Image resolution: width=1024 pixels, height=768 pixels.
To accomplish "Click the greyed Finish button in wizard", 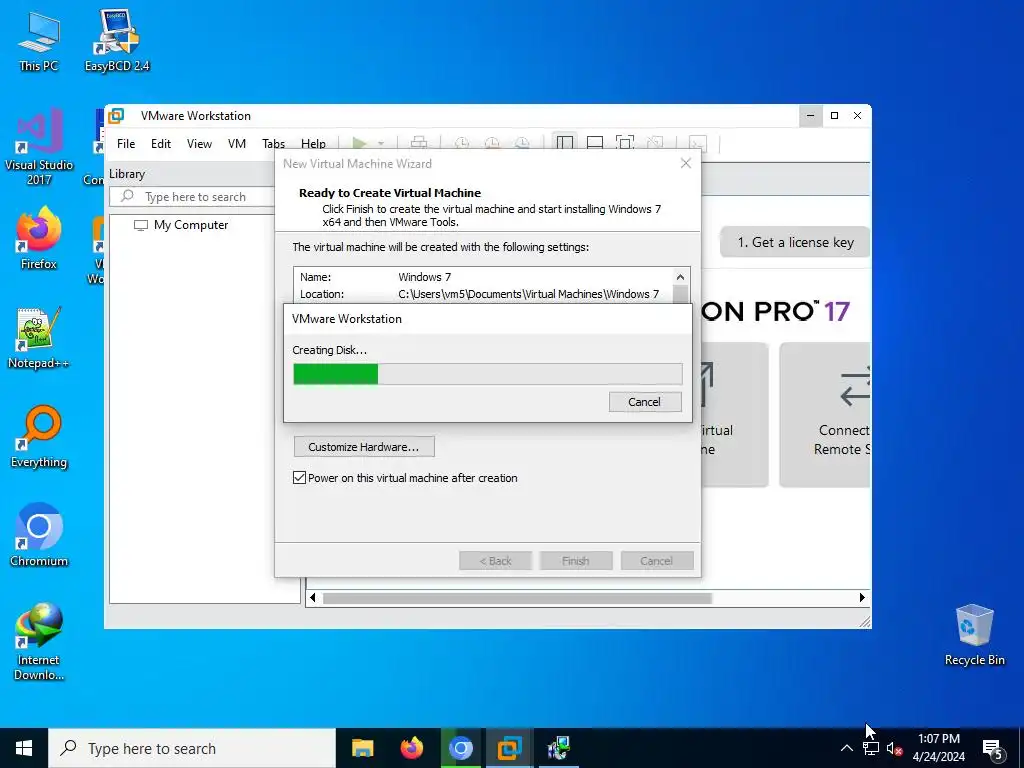I will pyautogui.click(x=575, y=561).
